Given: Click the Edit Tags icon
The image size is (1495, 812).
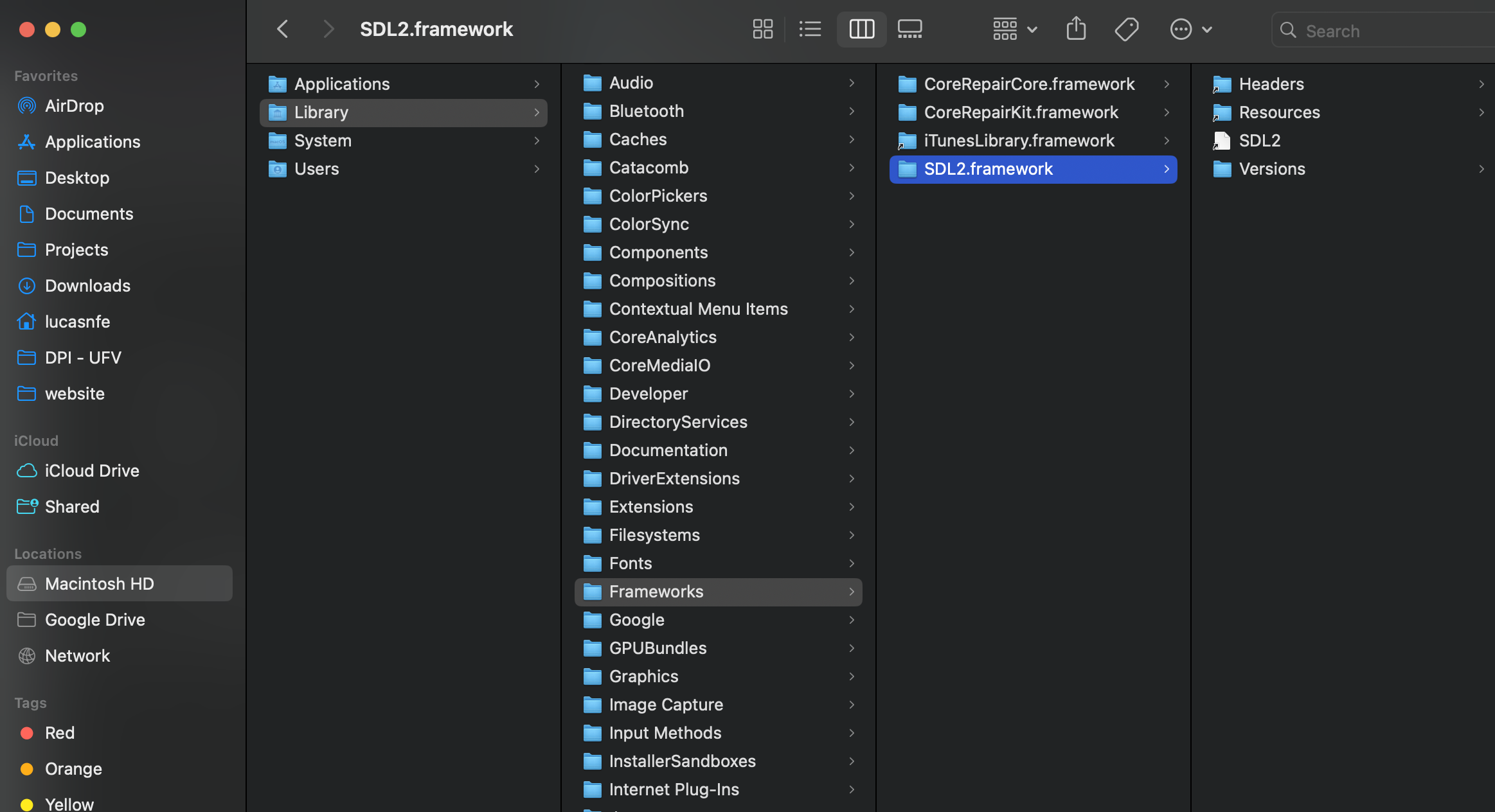Looking at the screenshot, I should (1126, 30).
